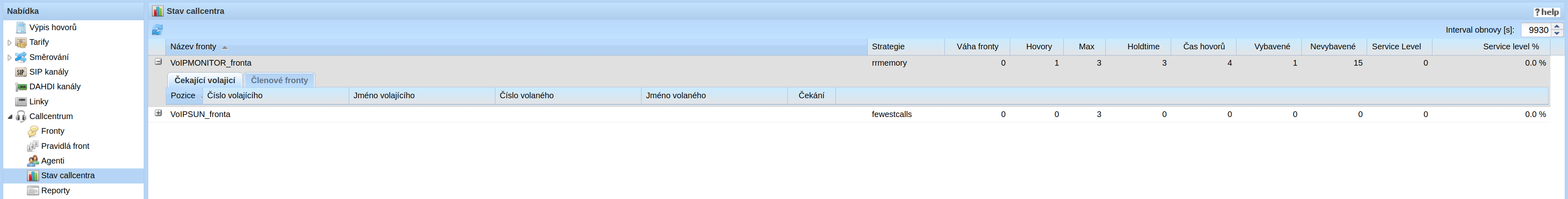
Task: Select the VoIPMONITOR_fronta queue name
Action: 211,63
